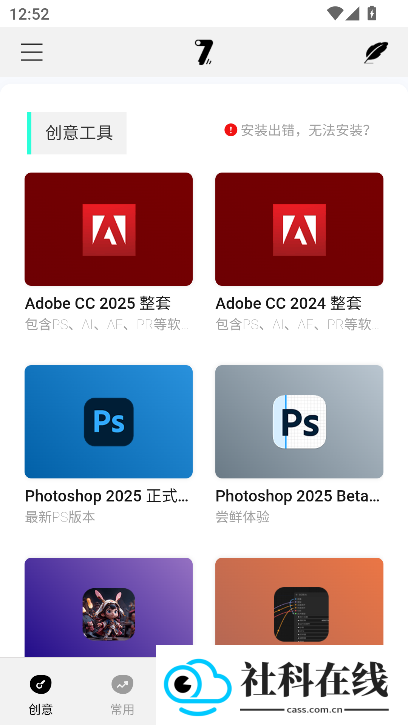Click the red warning exclamation icon

(230, 130)
